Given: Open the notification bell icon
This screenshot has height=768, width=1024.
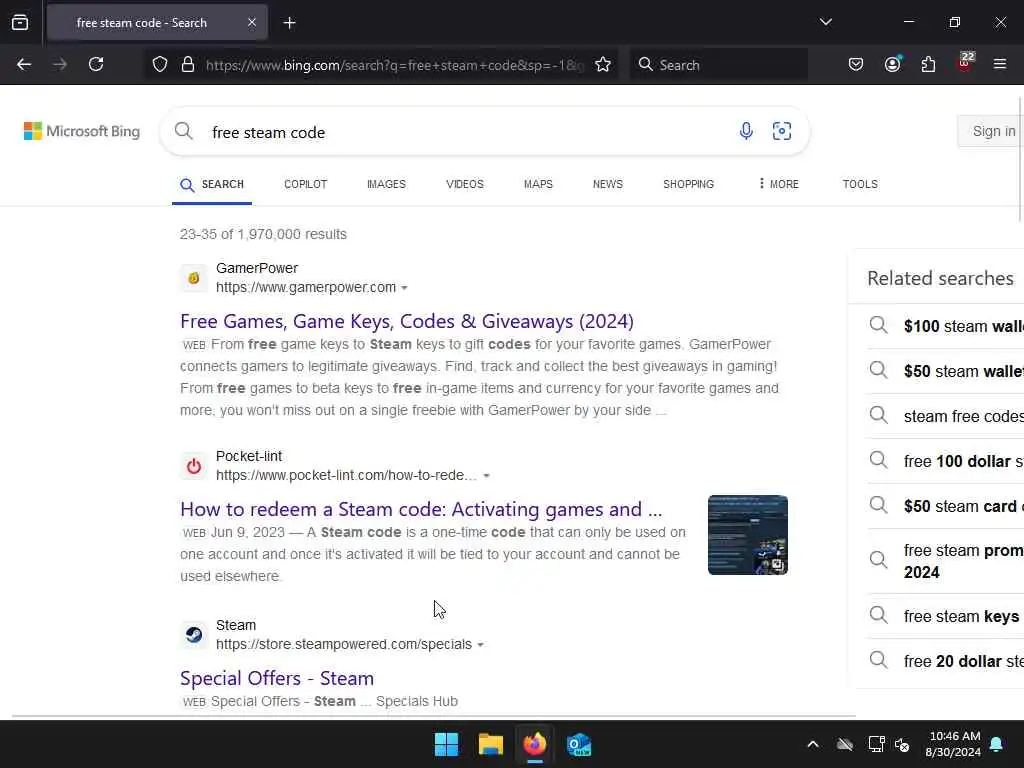Looking at the screenshot, I should [997, 744].
